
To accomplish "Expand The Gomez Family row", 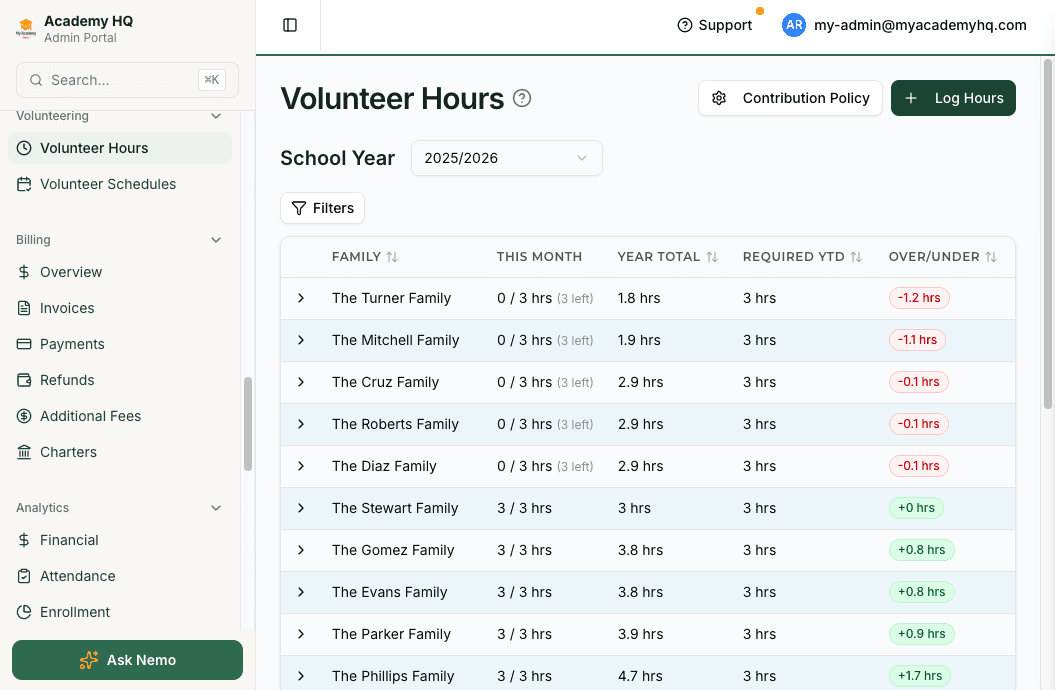I will tap(301, 550).
